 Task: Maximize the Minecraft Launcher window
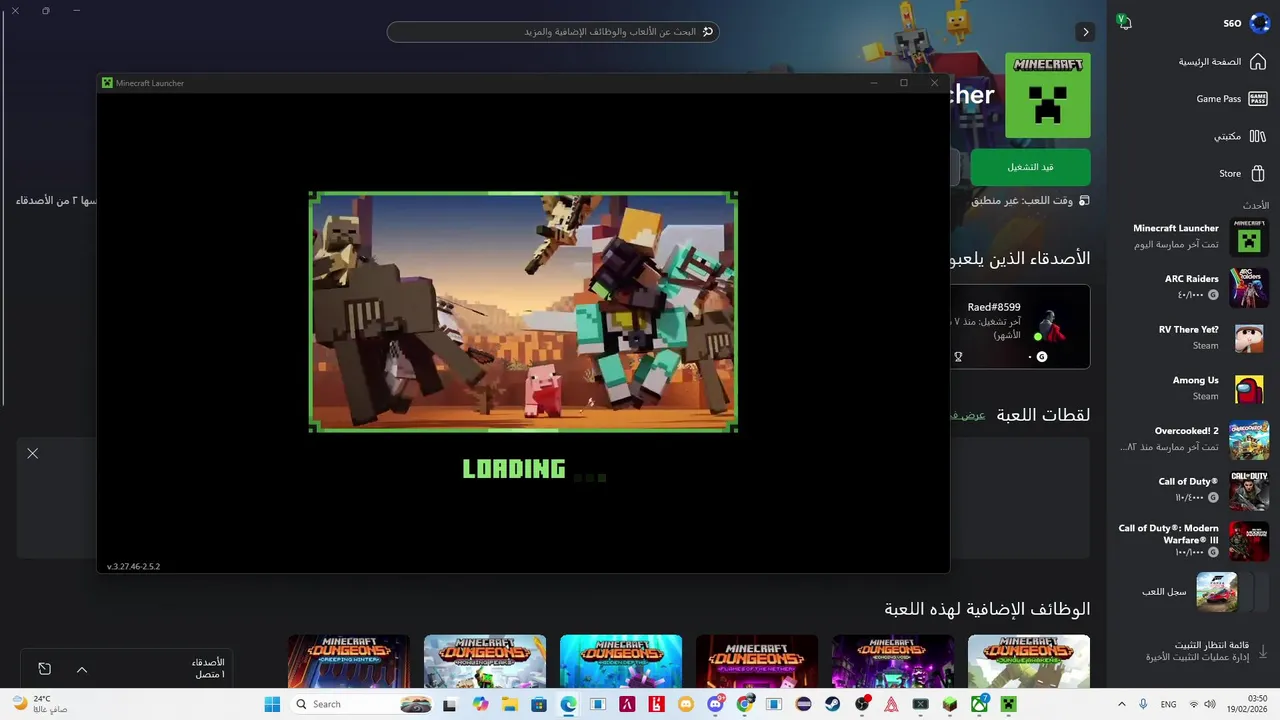[x=904, y=83]
